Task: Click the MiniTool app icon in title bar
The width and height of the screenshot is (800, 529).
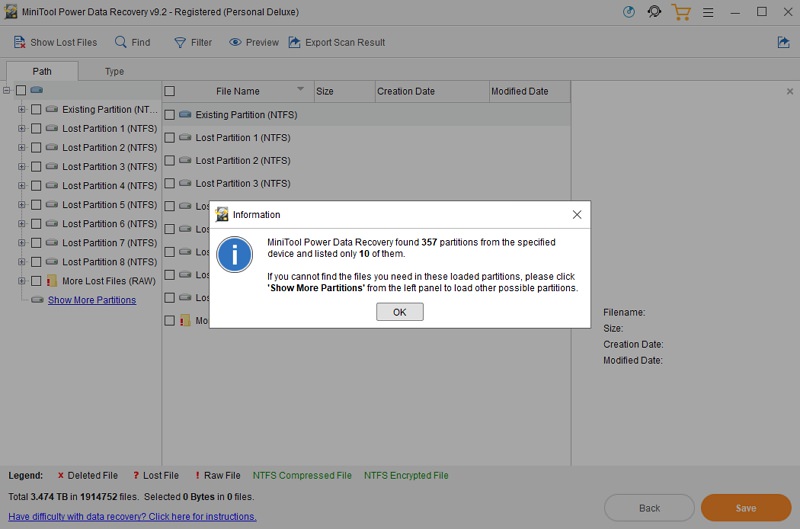Action: tap(10, 12)
